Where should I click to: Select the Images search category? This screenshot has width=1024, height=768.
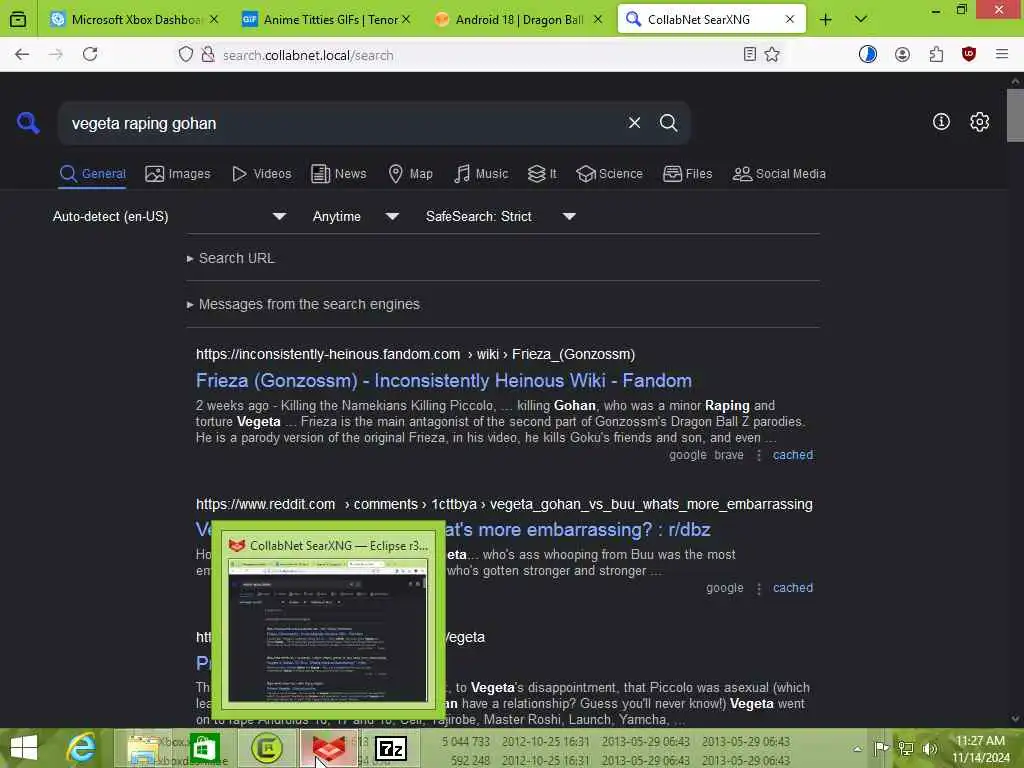coord(178,174)
